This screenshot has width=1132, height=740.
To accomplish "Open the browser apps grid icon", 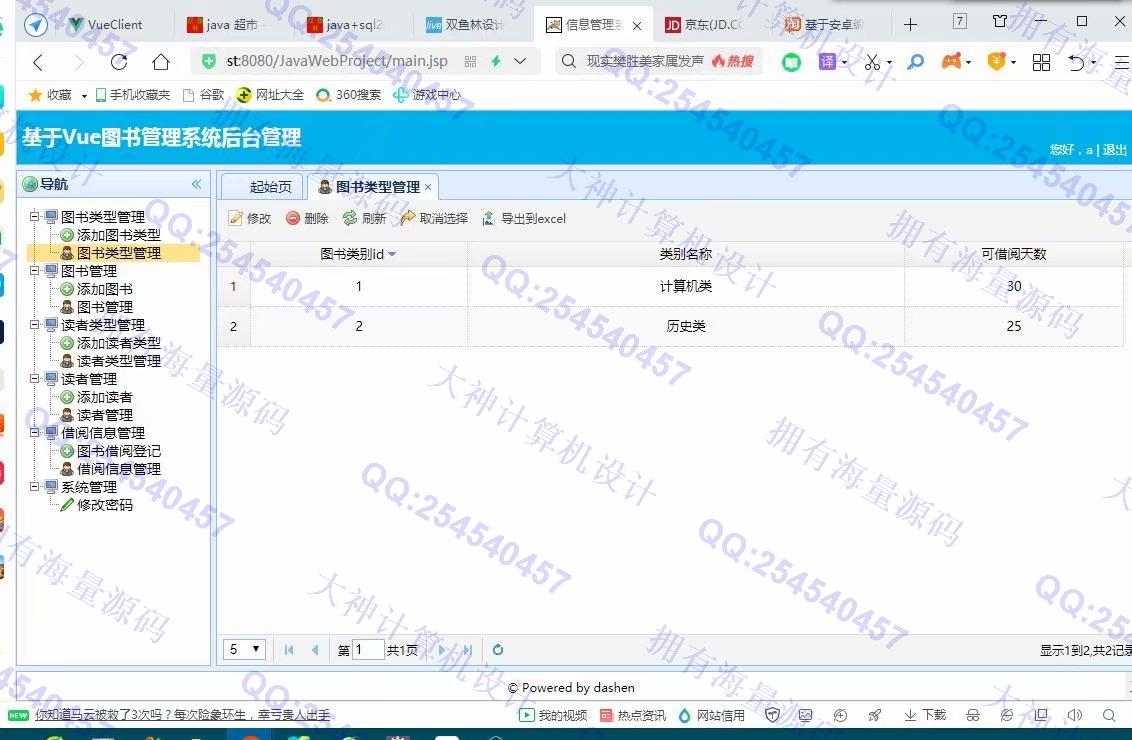I will pyautogui.click(x=1041, y=62).
